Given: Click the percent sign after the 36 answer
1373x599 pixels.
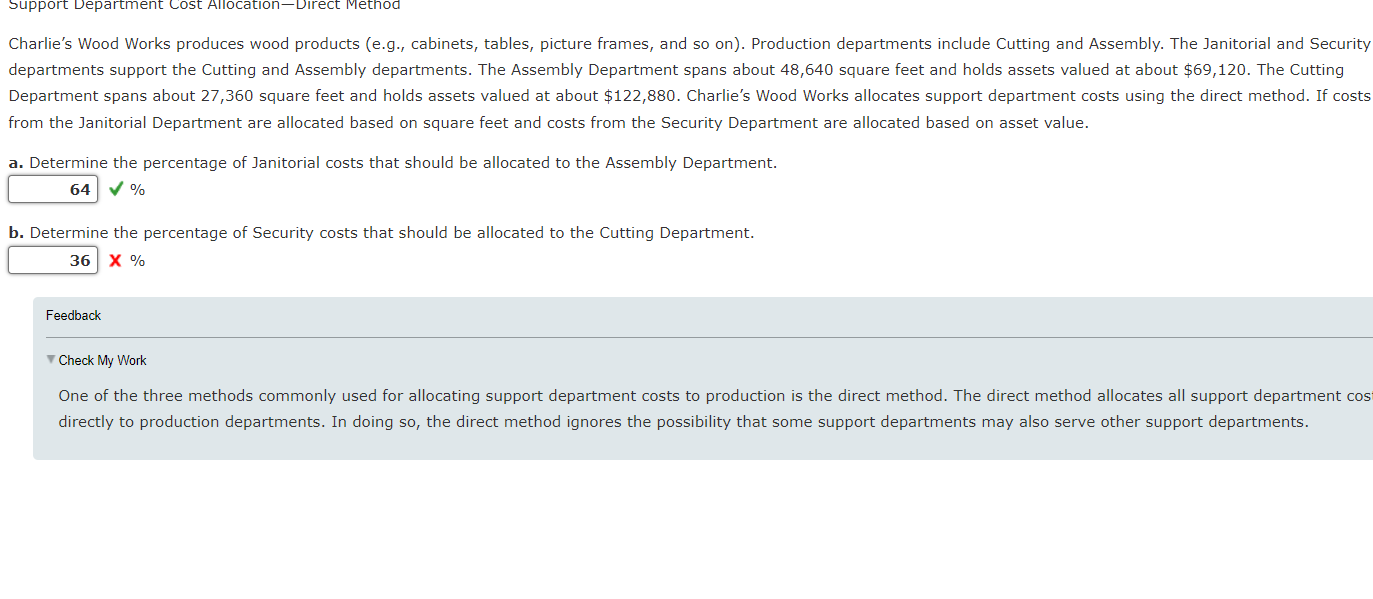Looking at the screenshot, I should point(137,260).
